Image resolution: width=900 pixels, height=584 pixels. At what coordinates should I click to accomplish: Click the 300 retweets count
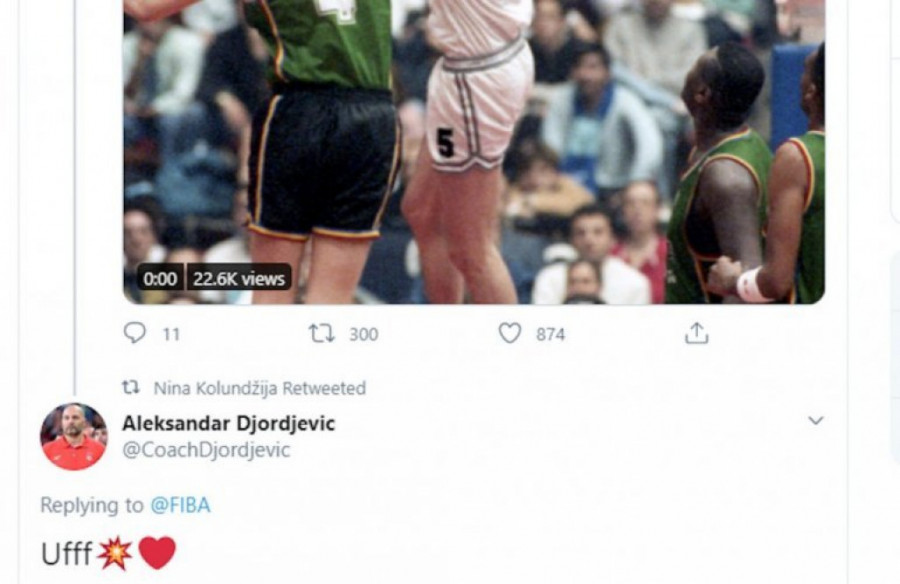coord(364,334)
